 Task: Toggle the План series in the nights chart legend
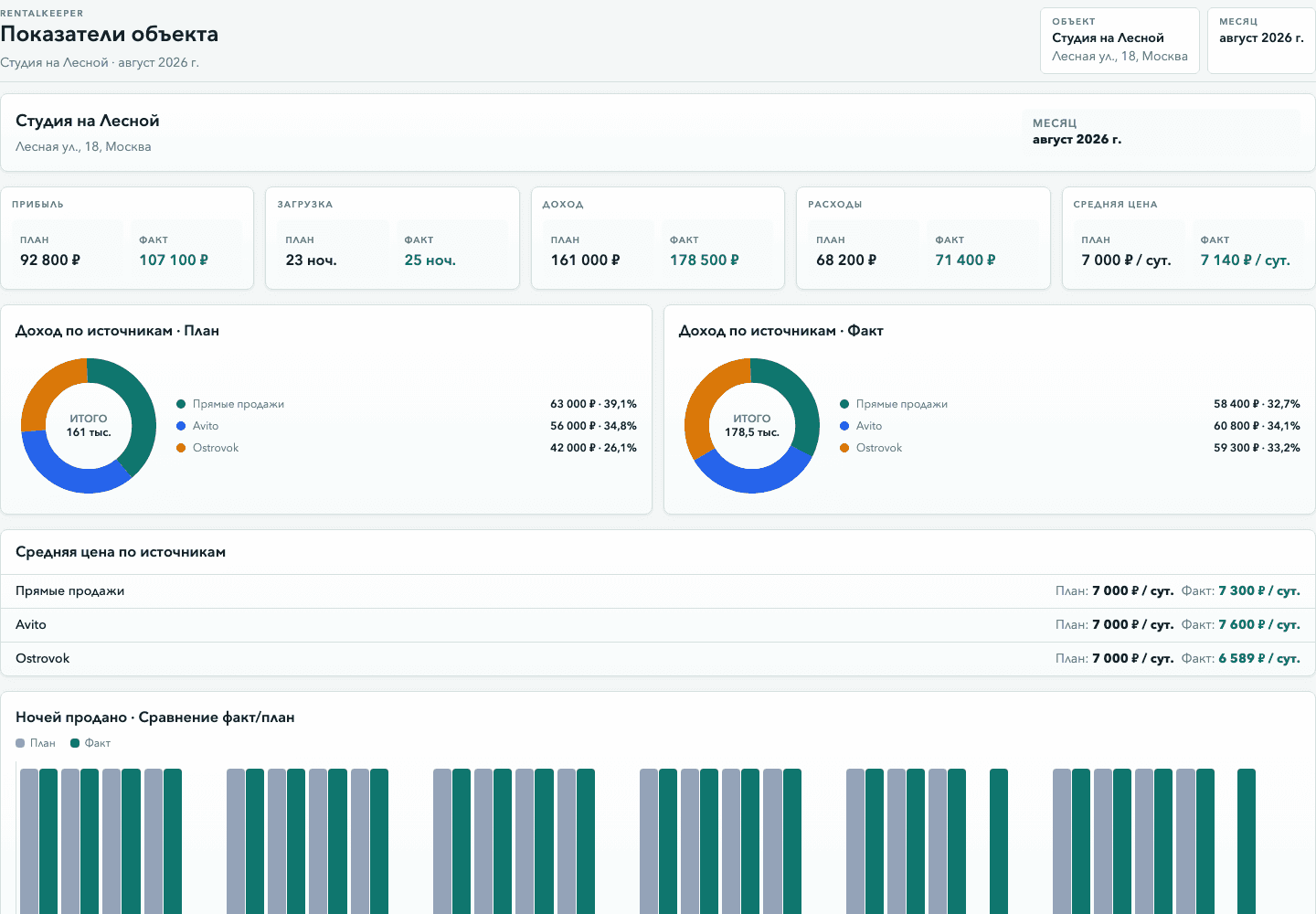36,743
